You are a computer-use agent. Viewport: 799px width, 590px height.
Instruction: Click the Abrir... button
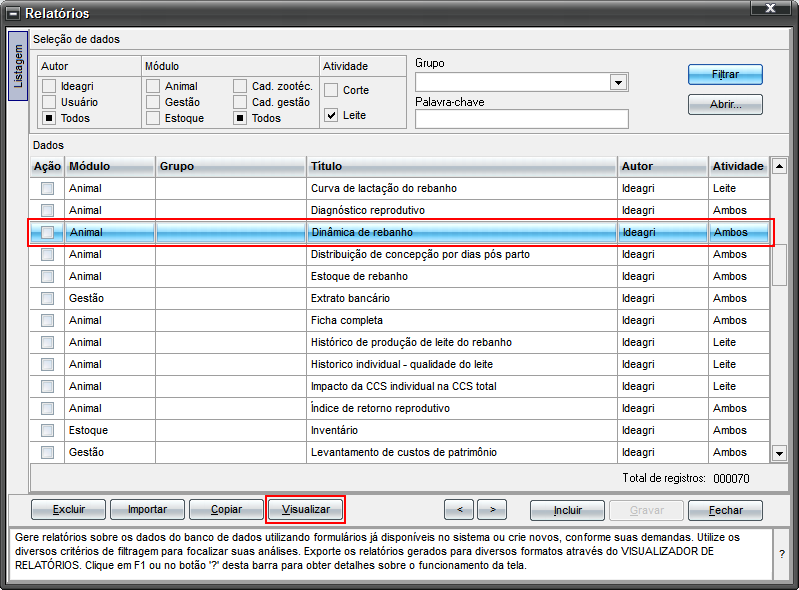click(x=725, y=104)
